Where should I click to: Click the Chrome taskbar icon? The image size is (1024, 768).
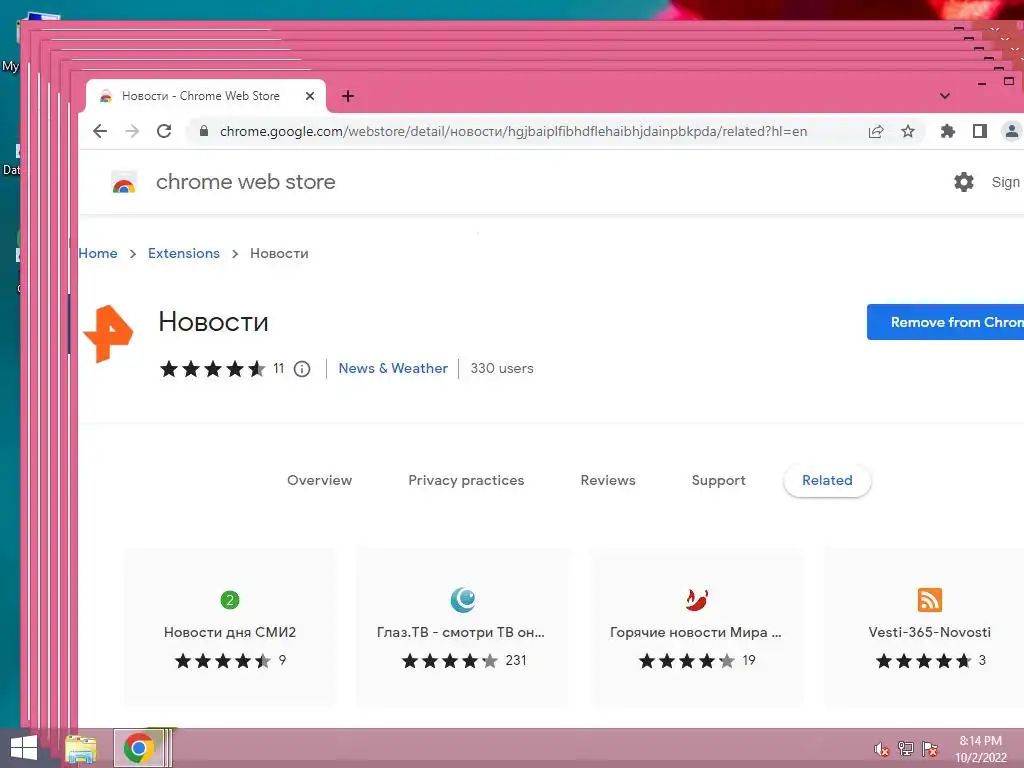point(138,748)
